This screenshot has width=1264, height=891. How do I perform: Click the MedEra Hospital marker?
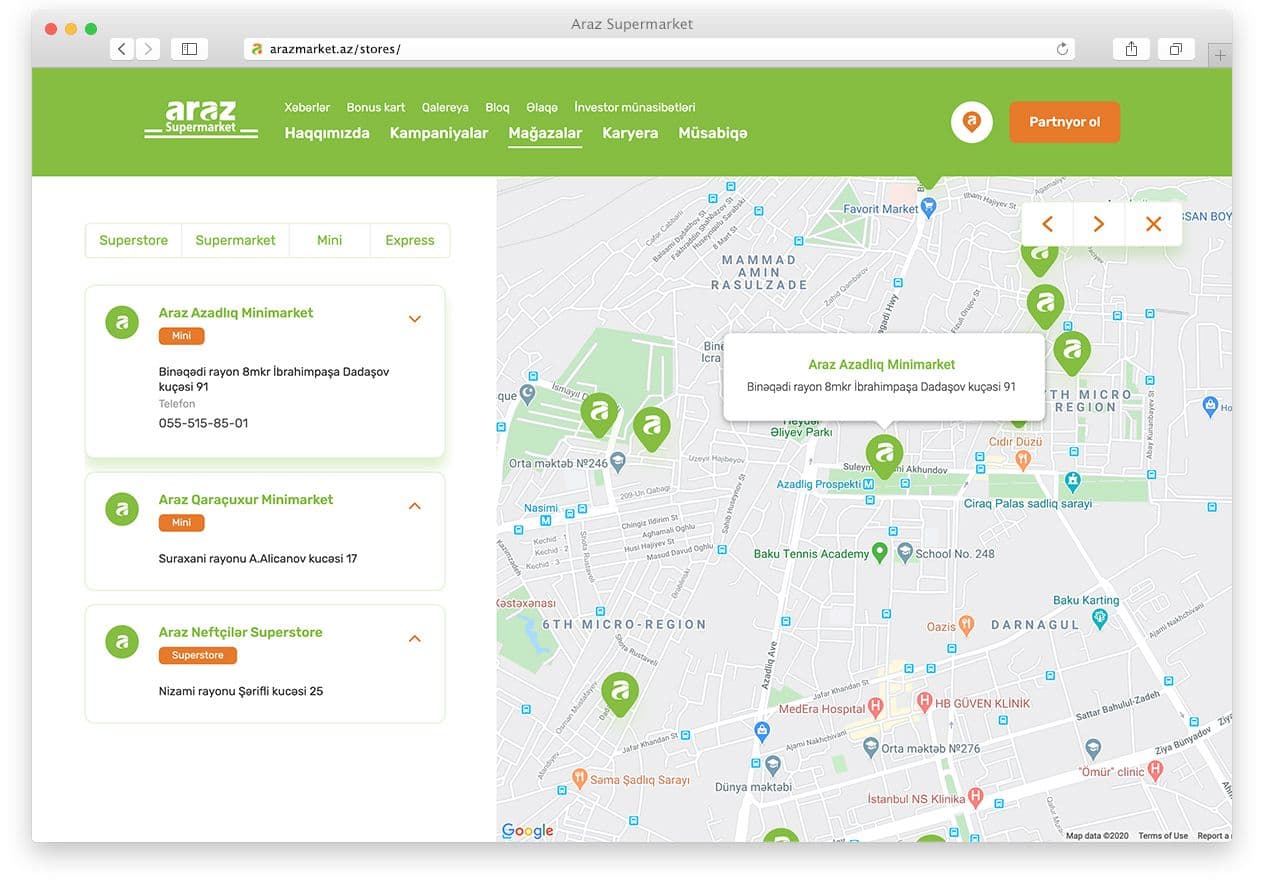click(x=876, y=708)
